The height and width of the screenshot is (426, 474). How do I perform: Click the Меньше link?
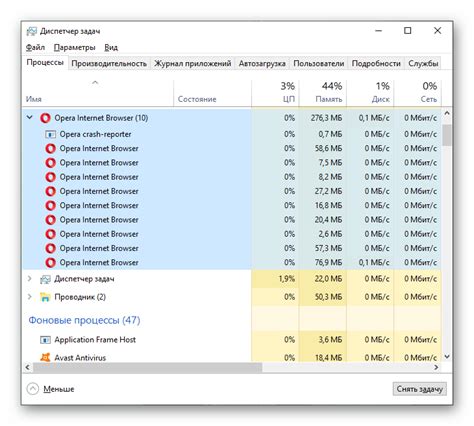[x=59, y=389]
